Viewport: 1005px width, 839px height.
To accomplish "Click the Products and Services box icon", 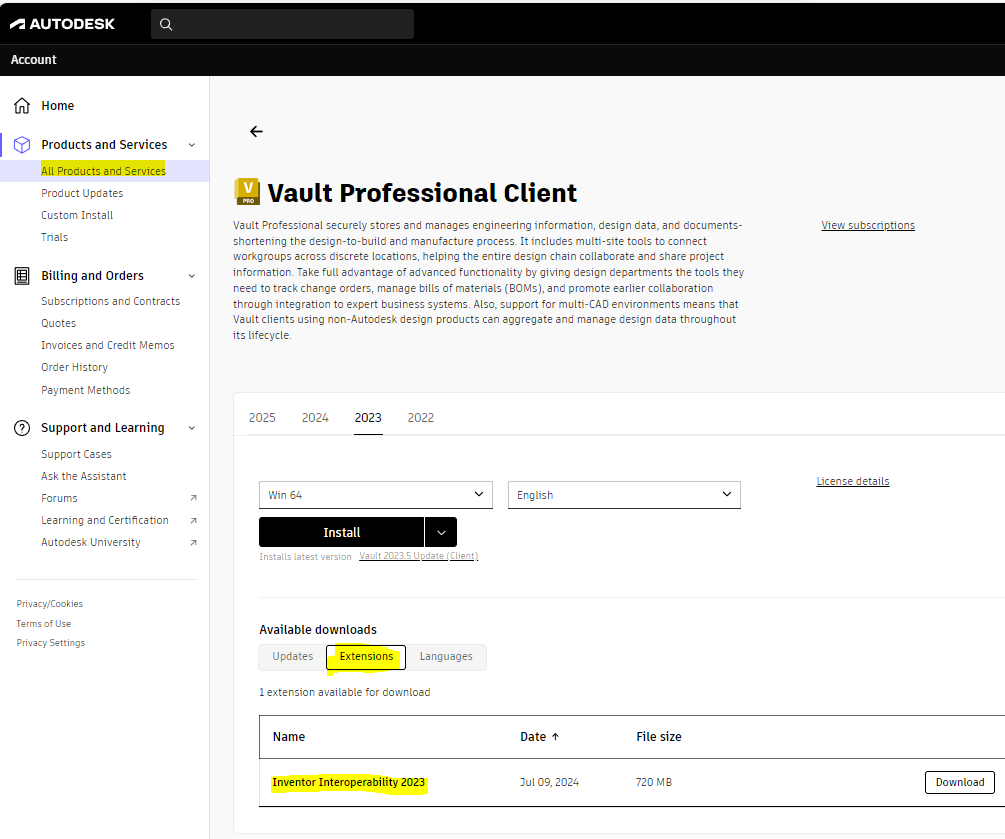I will pos(22,144).
